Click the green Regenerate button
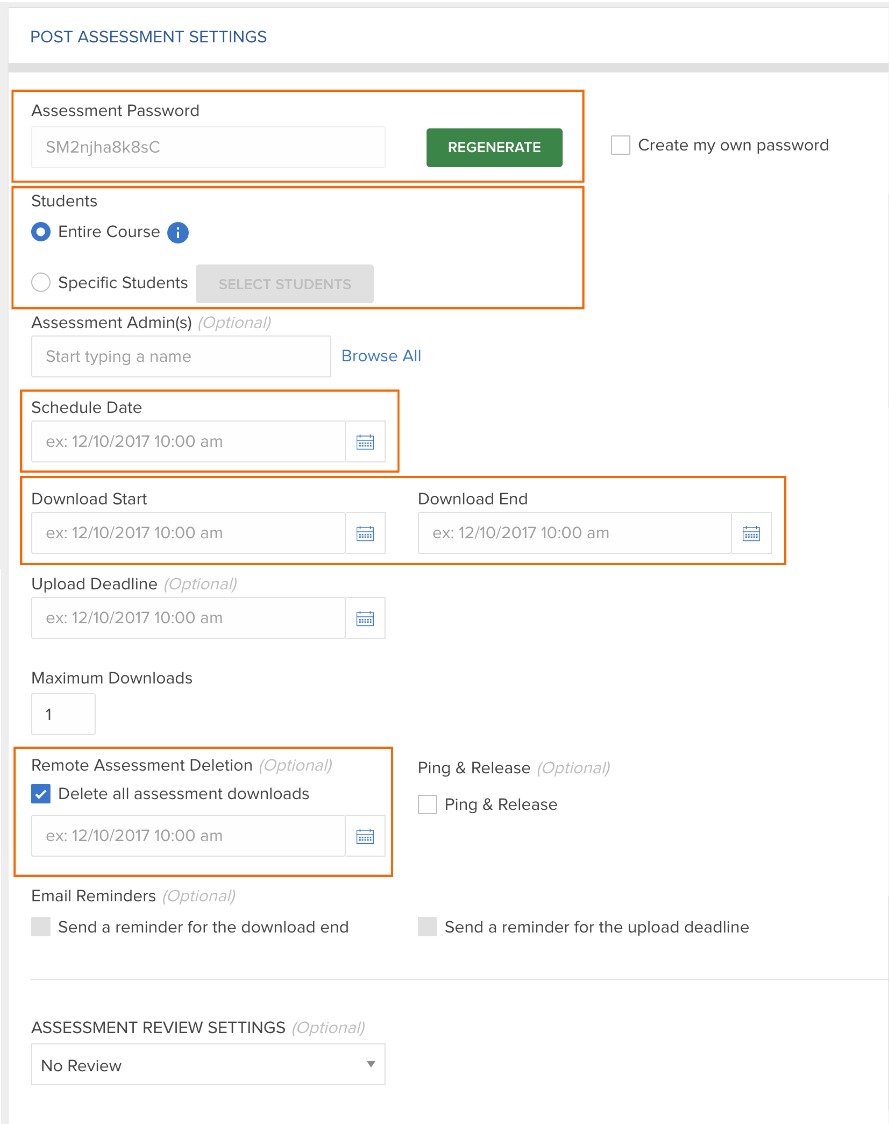 (x=494, y=147)
